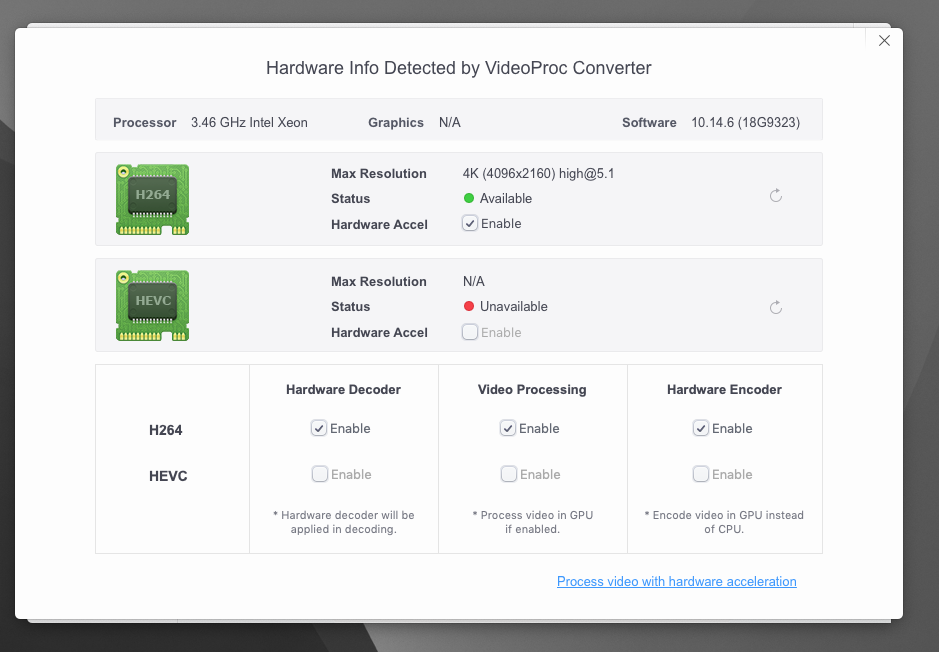939x652 pixels.
Task: Toggle H264 Hardware Accel Enable checkbox
Action: point(470,224)
